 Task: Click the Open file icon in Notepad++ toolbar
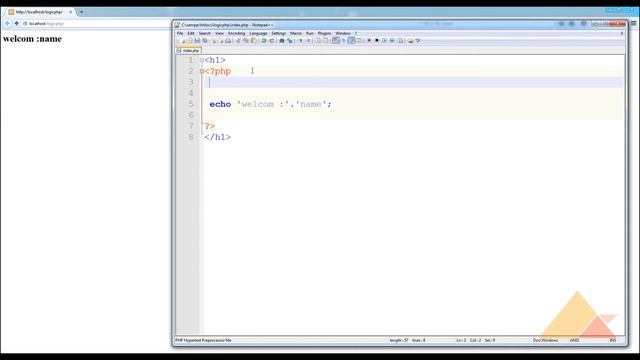[189, 41]
